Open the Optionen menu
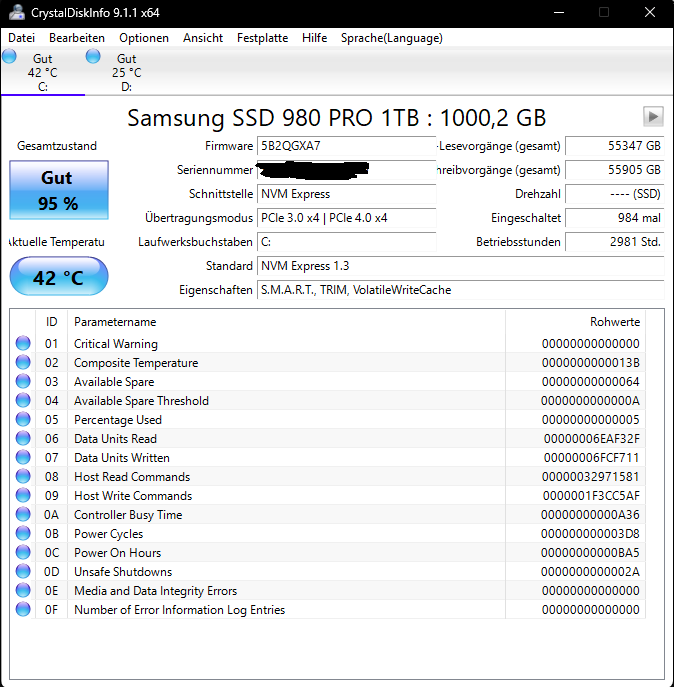 (144, 38)
